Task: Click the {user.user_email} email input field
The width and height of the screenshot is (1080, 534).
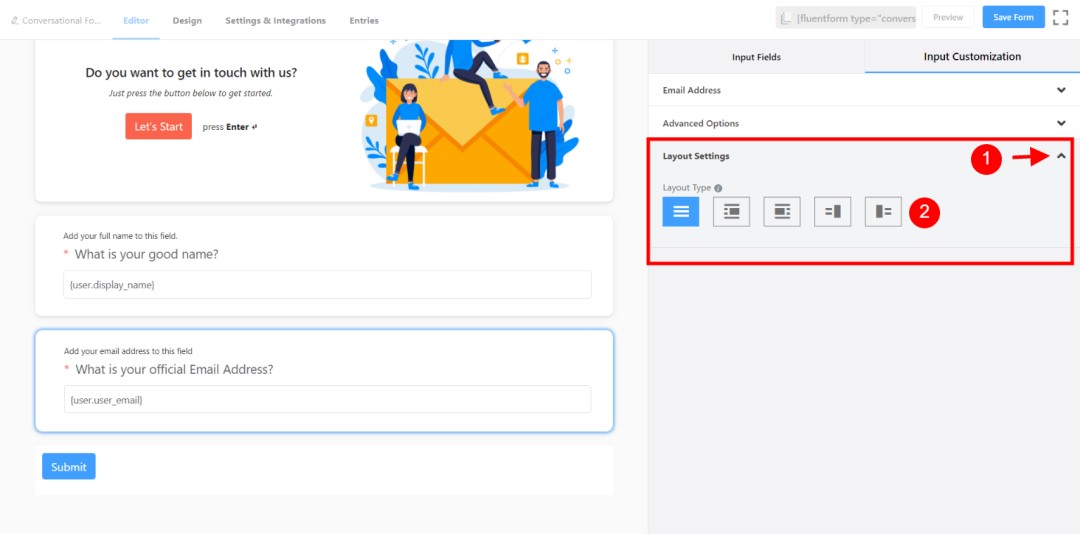Action: 327,399
